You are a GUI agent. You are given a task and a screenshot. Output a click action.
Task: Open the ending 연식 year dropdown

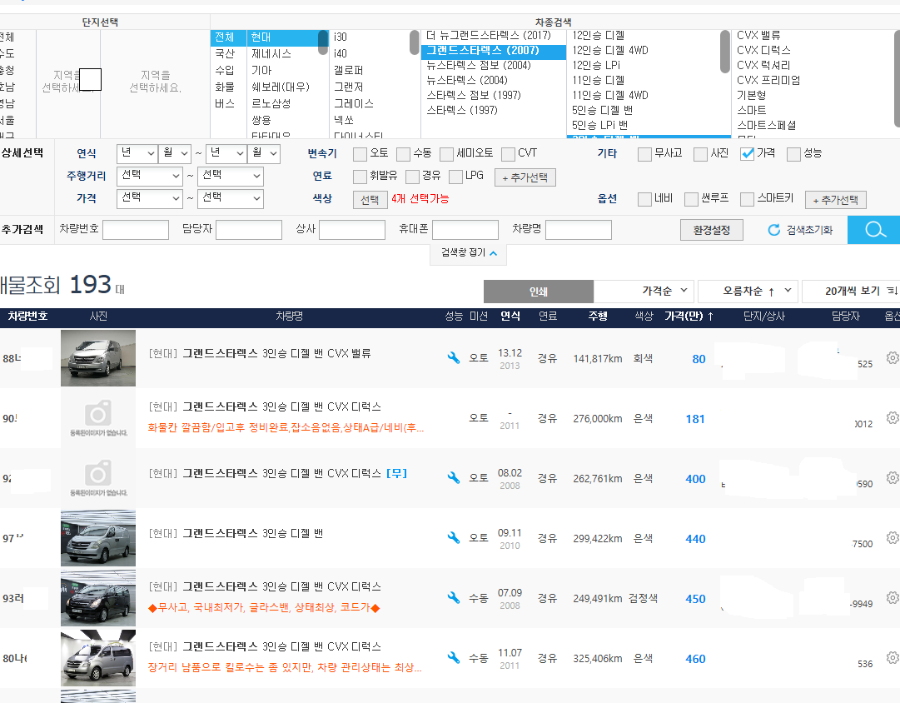pyautogui.click(x=226, y=154)
